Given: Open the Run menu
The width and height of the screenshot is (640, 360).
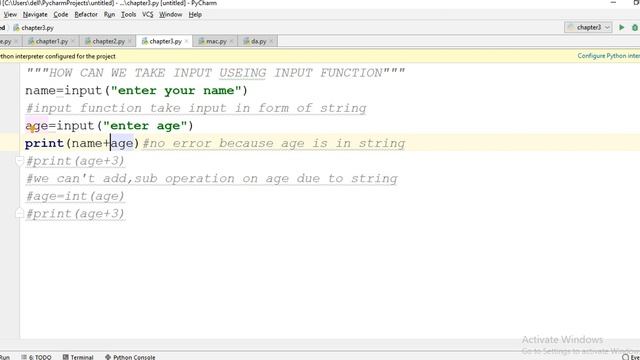Looking at the screenshot, I should coord(109,14).
